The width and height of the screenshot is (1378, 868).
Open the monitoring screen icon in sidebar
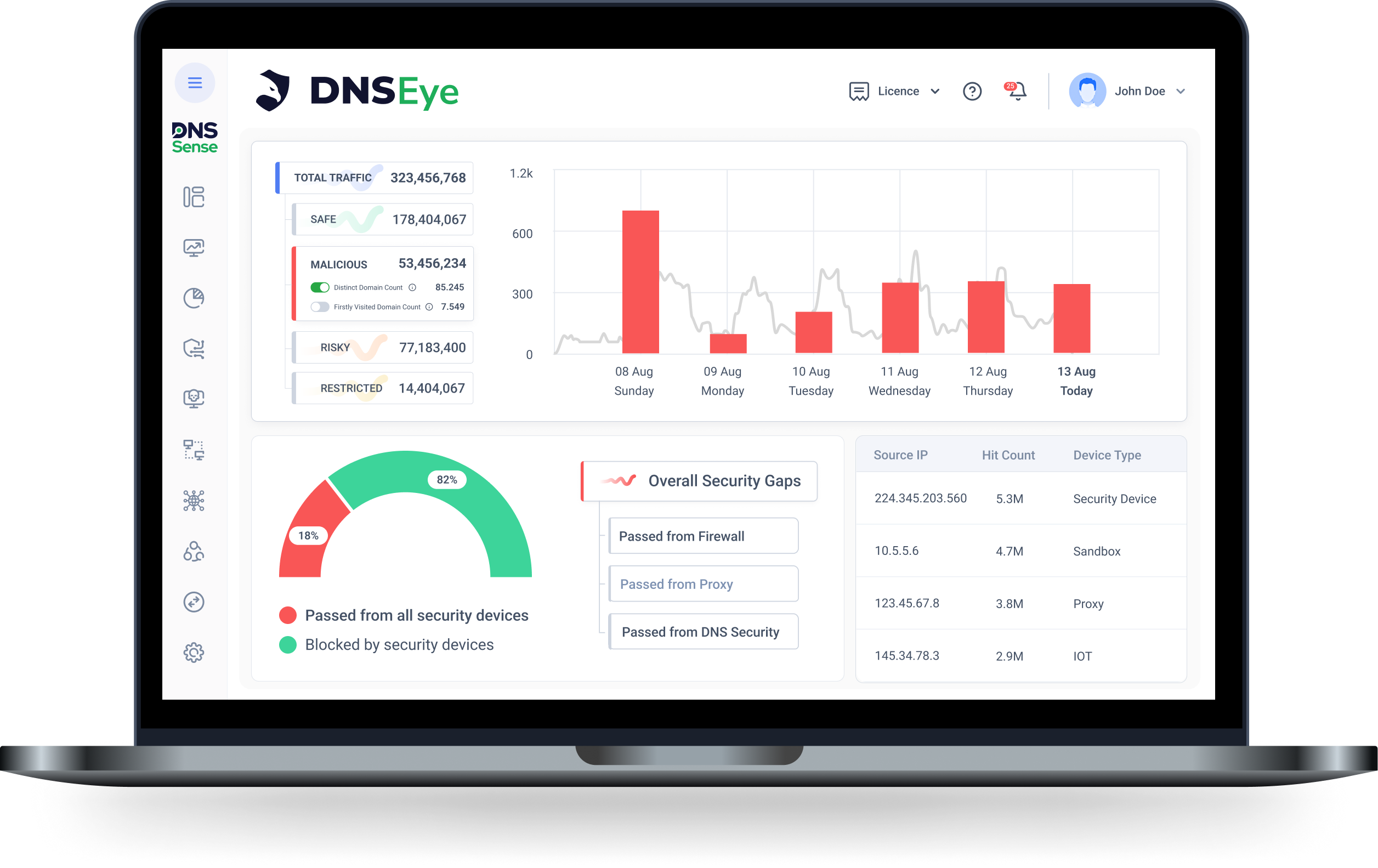click(195, 247)
